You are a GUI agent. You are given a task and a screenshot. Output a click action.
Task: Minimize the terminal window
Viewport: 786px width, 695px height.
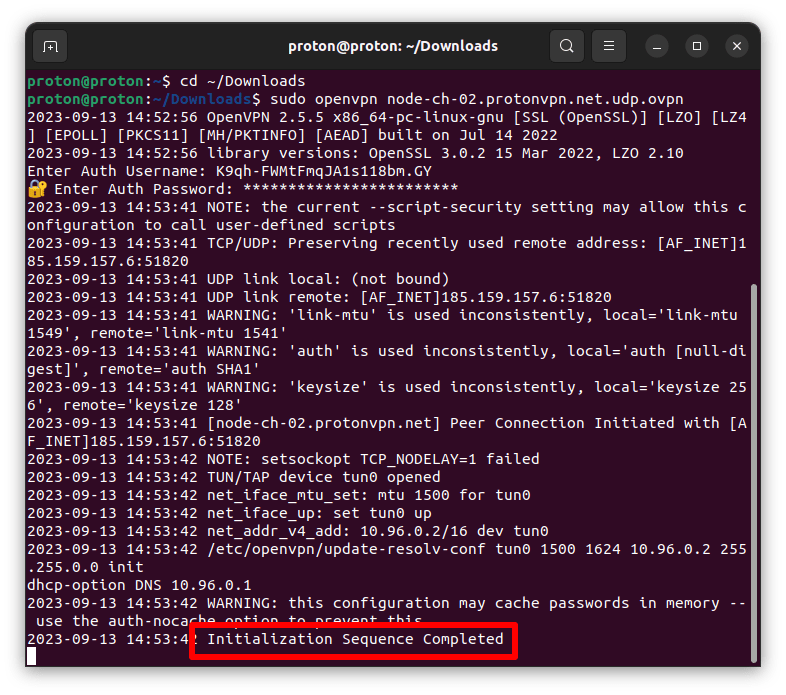pos(657,47)
